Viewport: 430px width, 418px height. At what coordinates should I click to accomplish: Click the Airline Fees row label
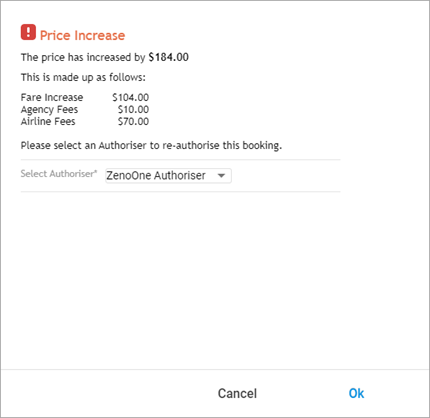[48, 121]
